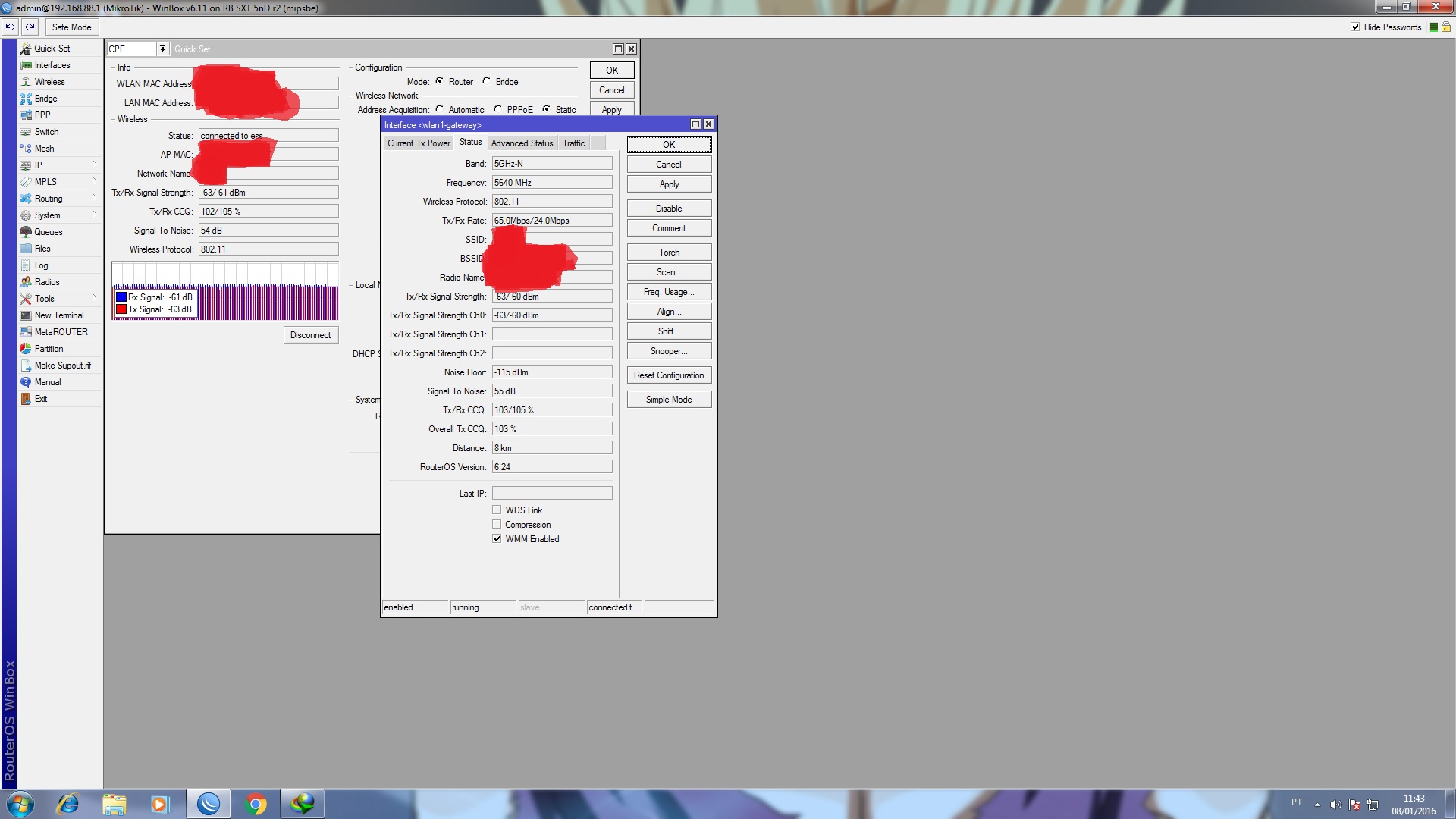This screenshot has height=819, width=1456.
Task: Open the Log icon entry
Action: (x=26, y=265)
